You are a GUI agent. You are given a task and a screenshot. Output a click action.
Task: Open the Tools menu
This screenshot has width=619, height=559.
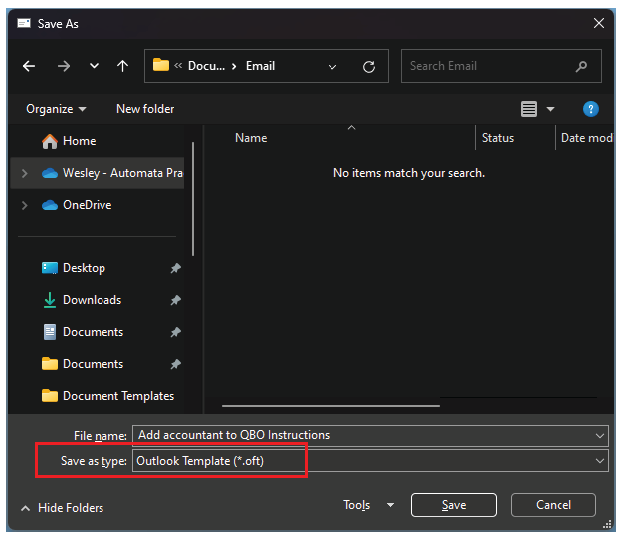(368, 505)
